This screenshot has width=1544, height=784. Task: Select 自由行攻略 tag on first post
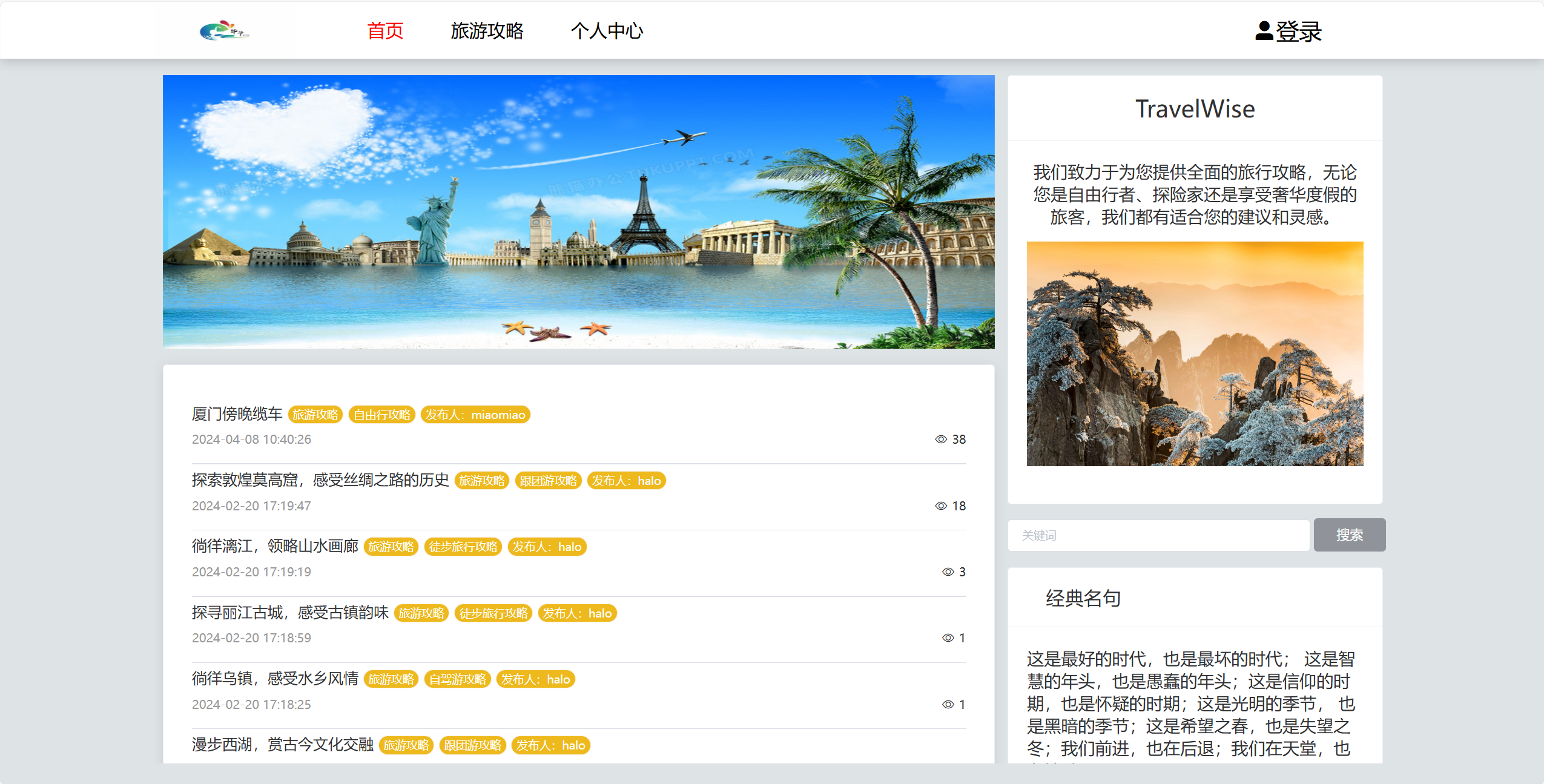tap(381, 415)
